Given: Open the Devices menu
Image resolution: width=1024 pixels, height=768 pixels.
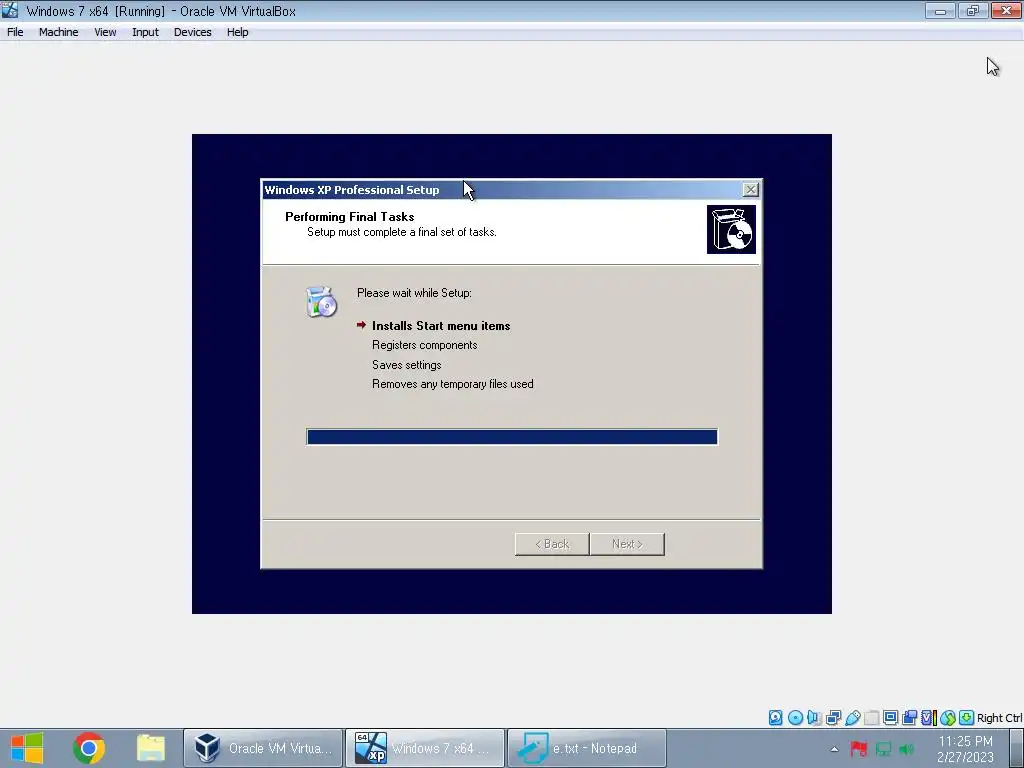Looking at the screenshot, I should (193, 32).
